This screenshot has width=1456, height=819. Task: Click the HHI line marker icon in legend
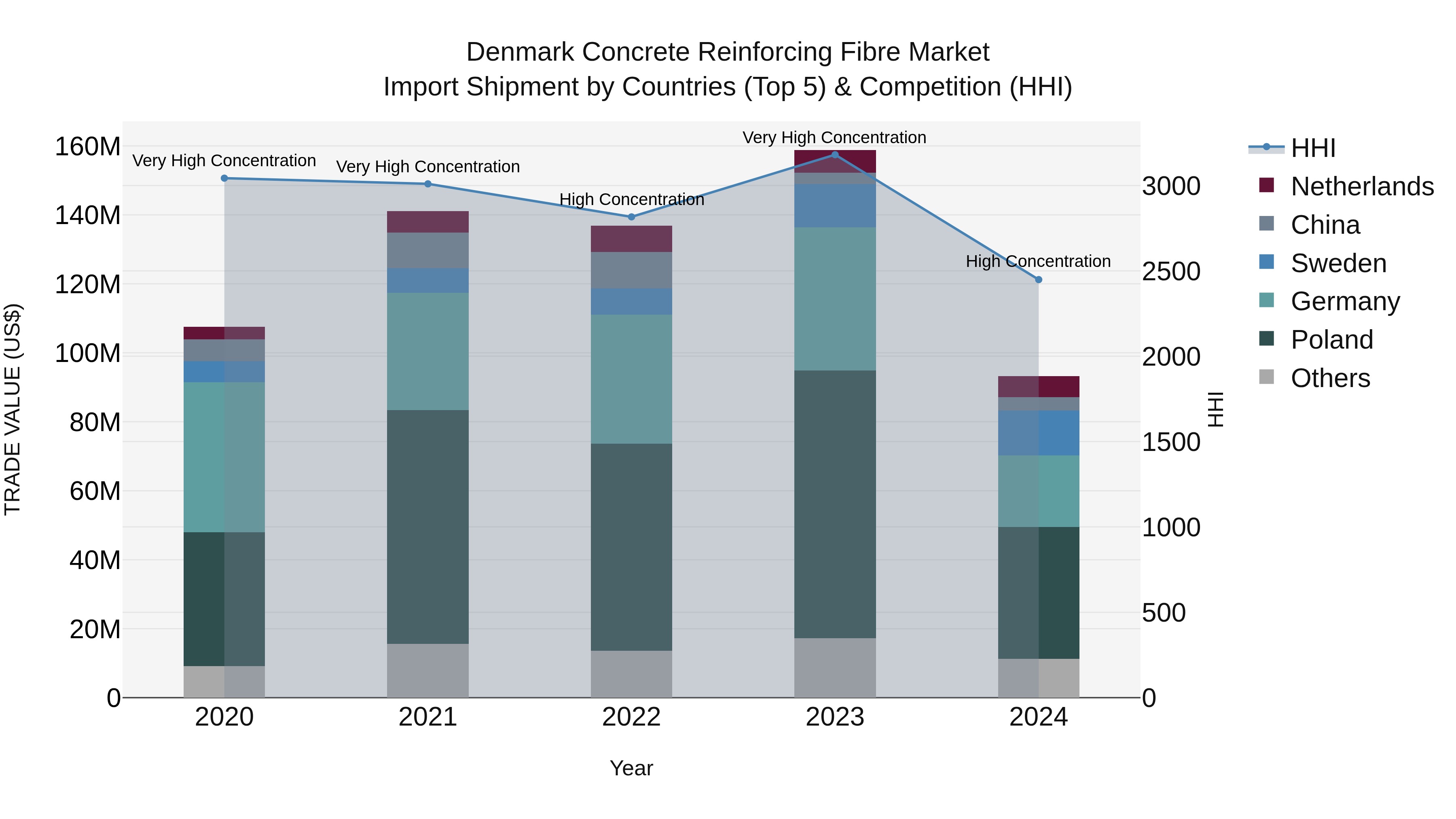[x=1266, y=148]
